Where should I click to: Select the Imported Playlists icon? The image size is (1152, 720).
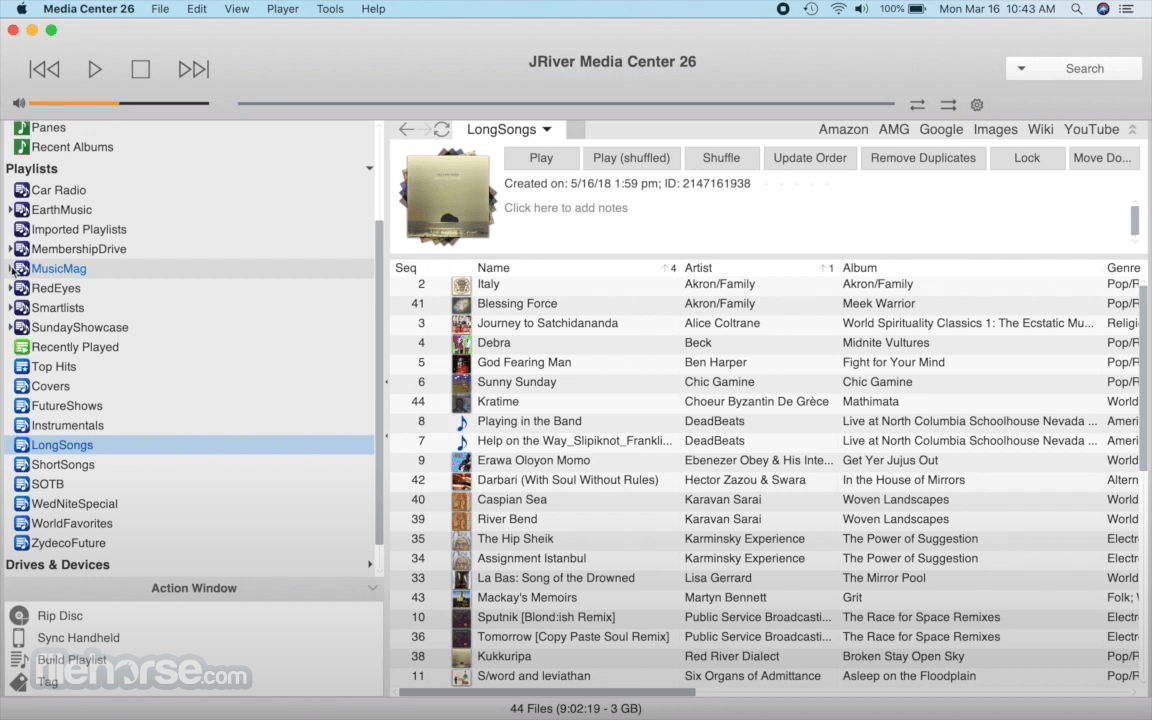(x=22, y=229)
